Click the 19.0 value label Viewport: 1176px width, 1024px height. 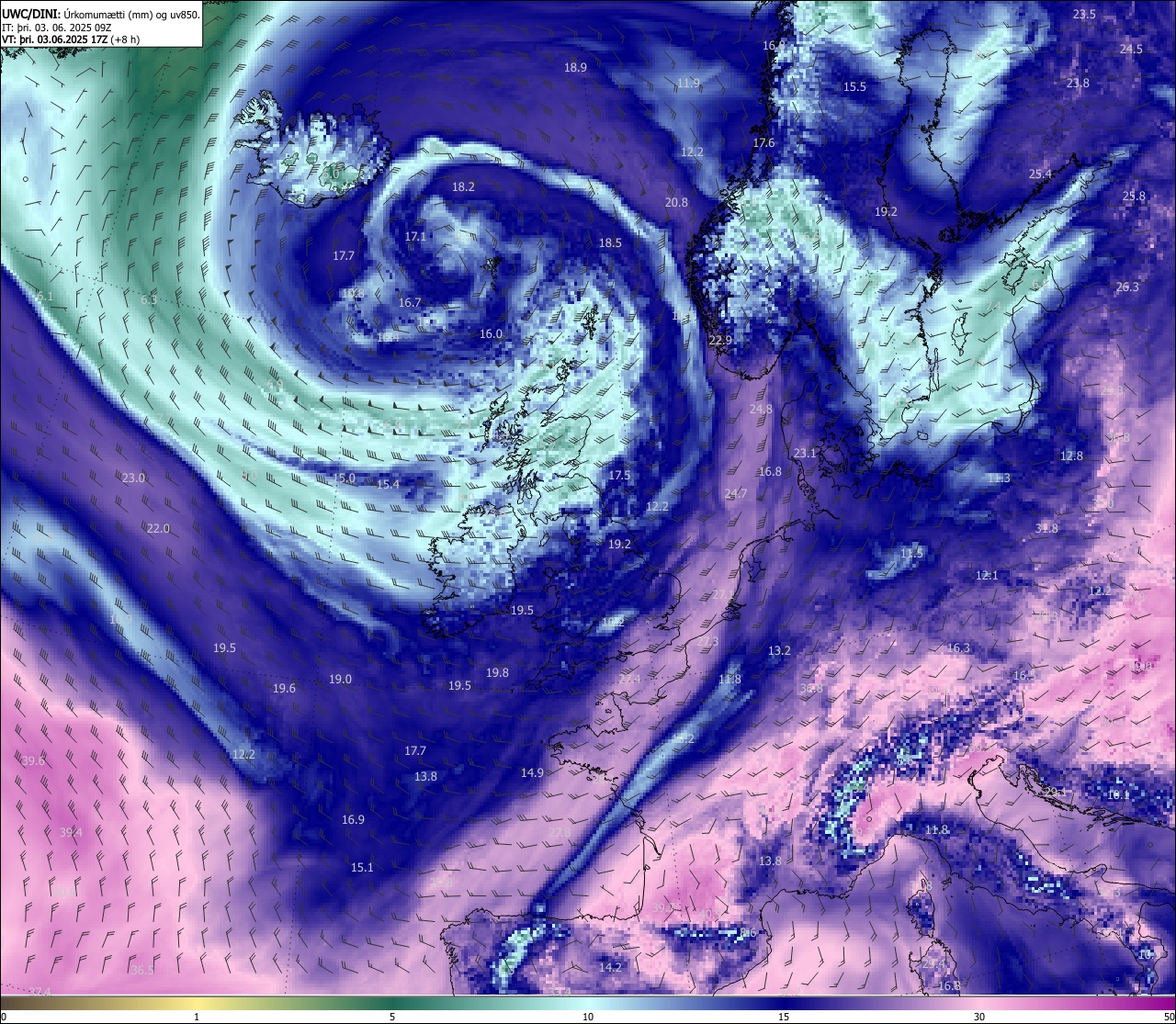(x=340, y=679)
